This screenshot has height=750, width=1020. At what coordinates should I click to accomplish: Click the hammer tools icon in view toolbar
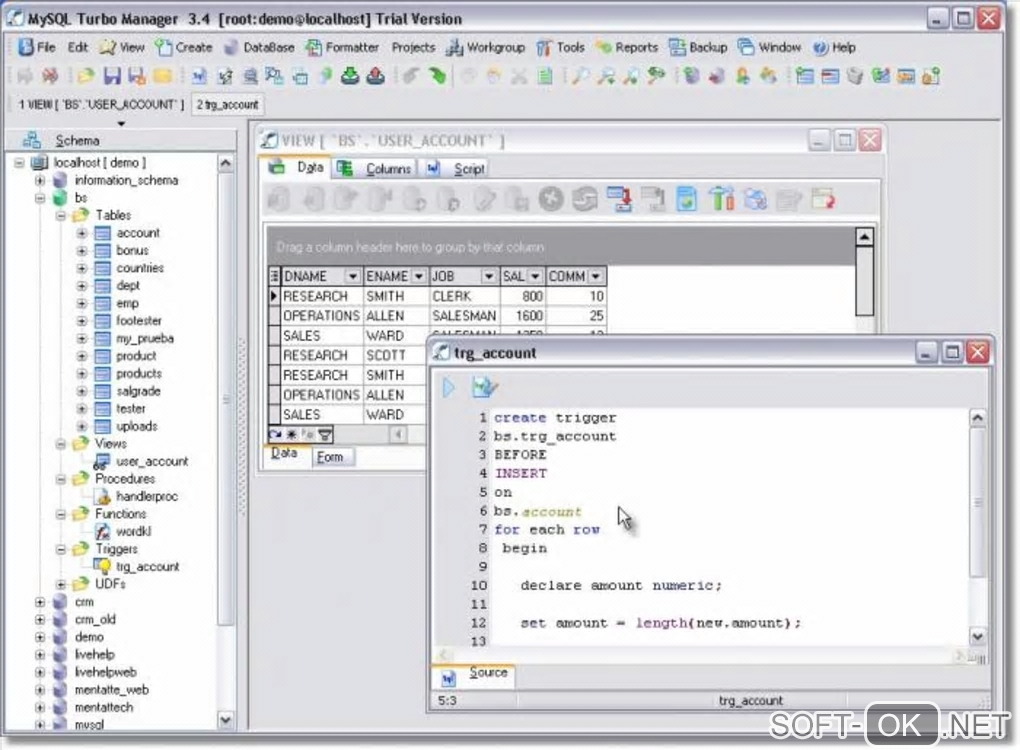pyautogui.click(x=721, y=200)
